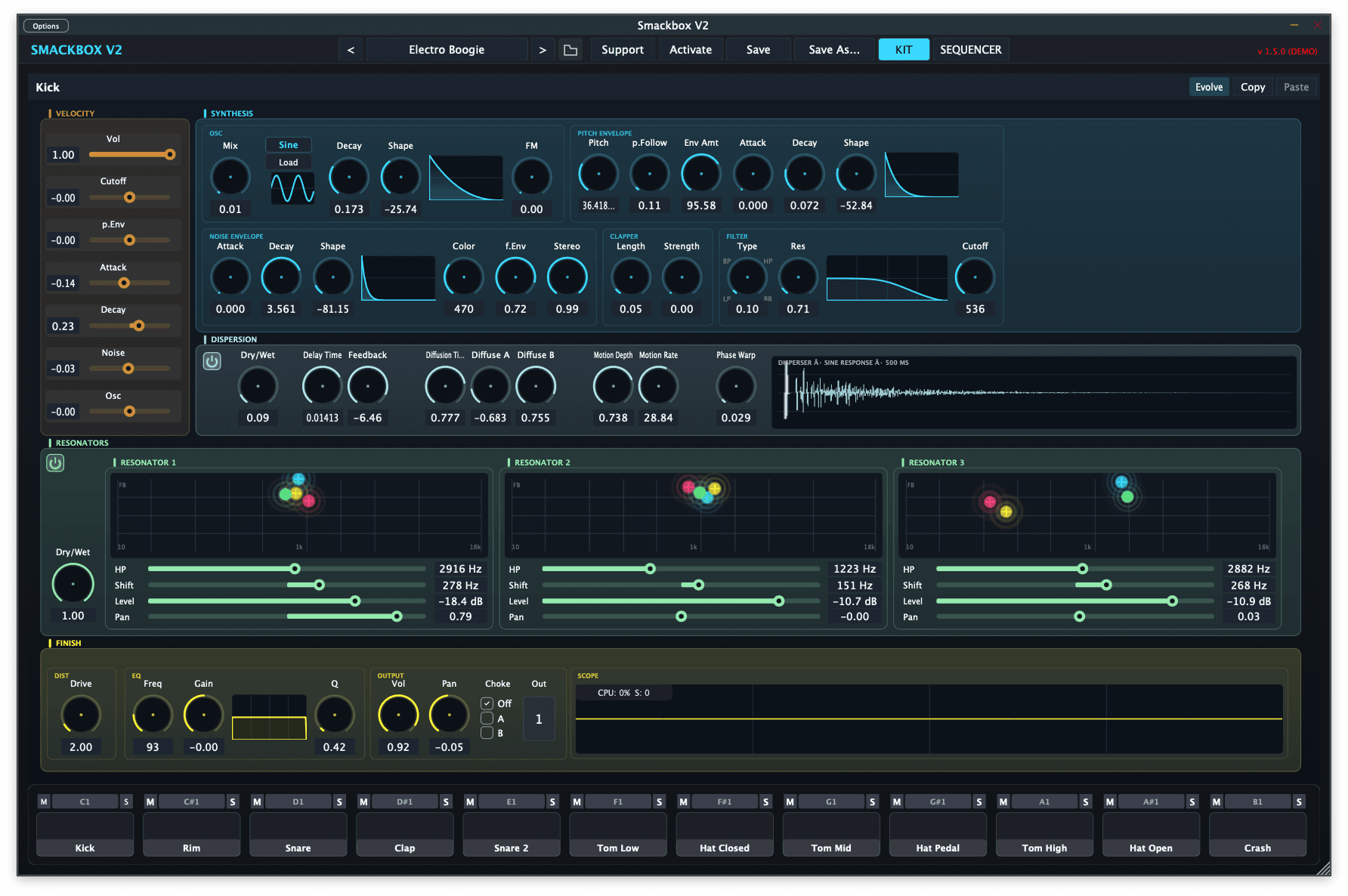
Task: Open the preset folder browser icon
Action: [570, 50]
